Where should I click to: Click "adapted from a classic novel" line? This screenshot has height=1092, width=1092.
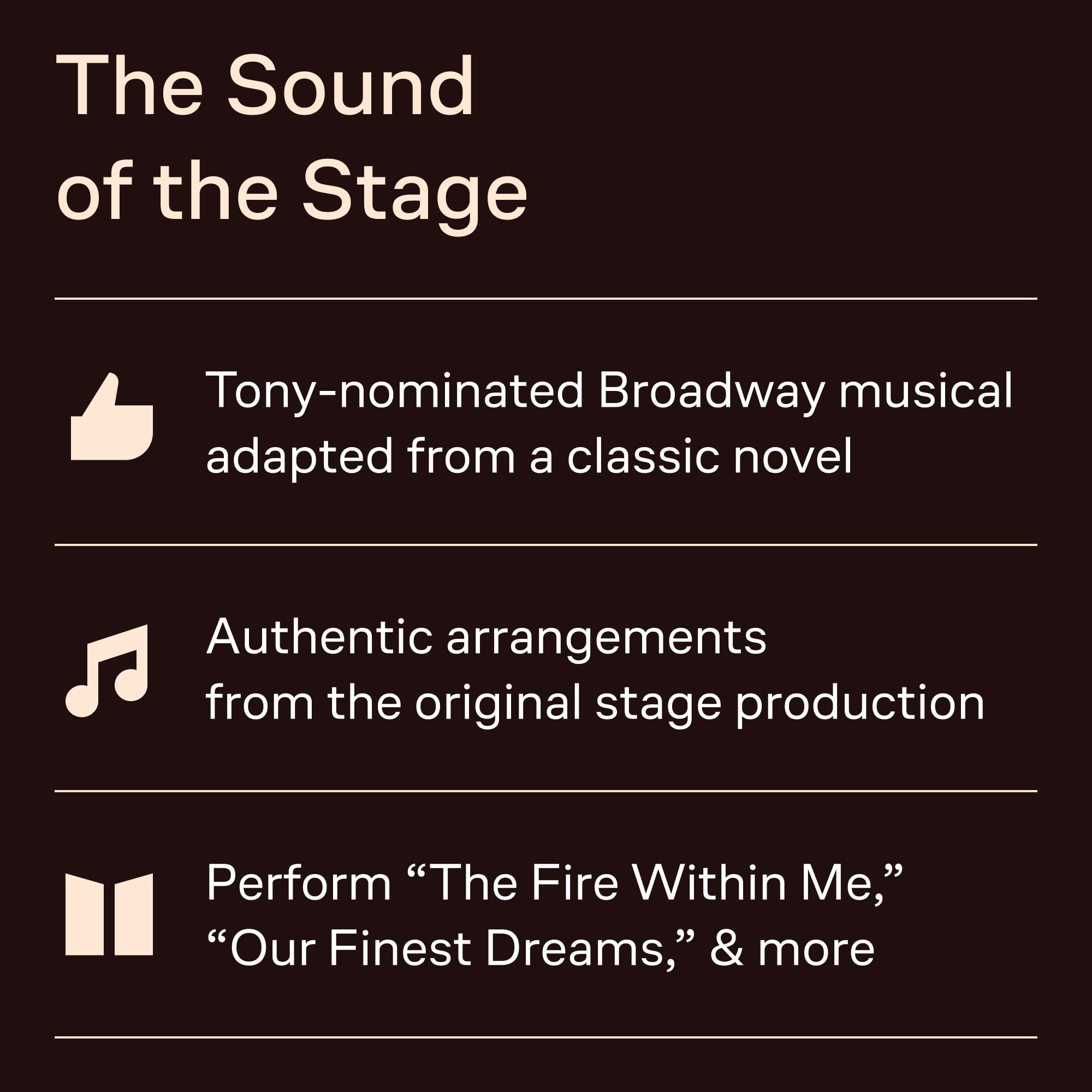529,456
